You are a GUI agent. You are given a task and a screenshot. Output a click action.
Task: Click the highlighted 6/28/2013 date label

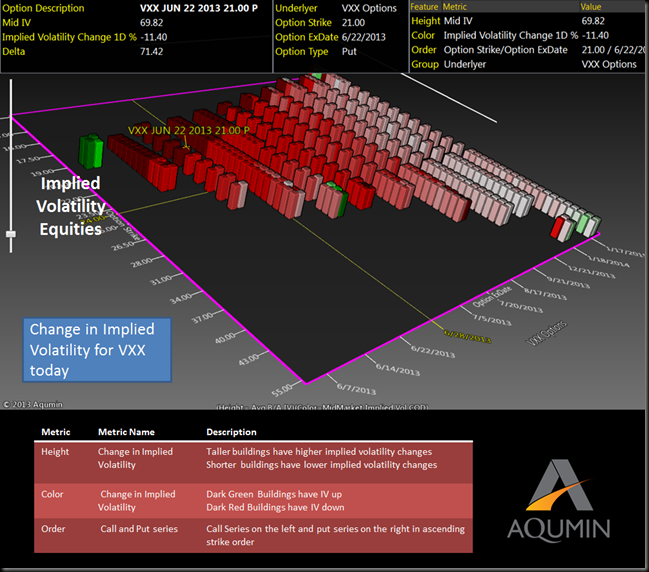tap(467, 336)
